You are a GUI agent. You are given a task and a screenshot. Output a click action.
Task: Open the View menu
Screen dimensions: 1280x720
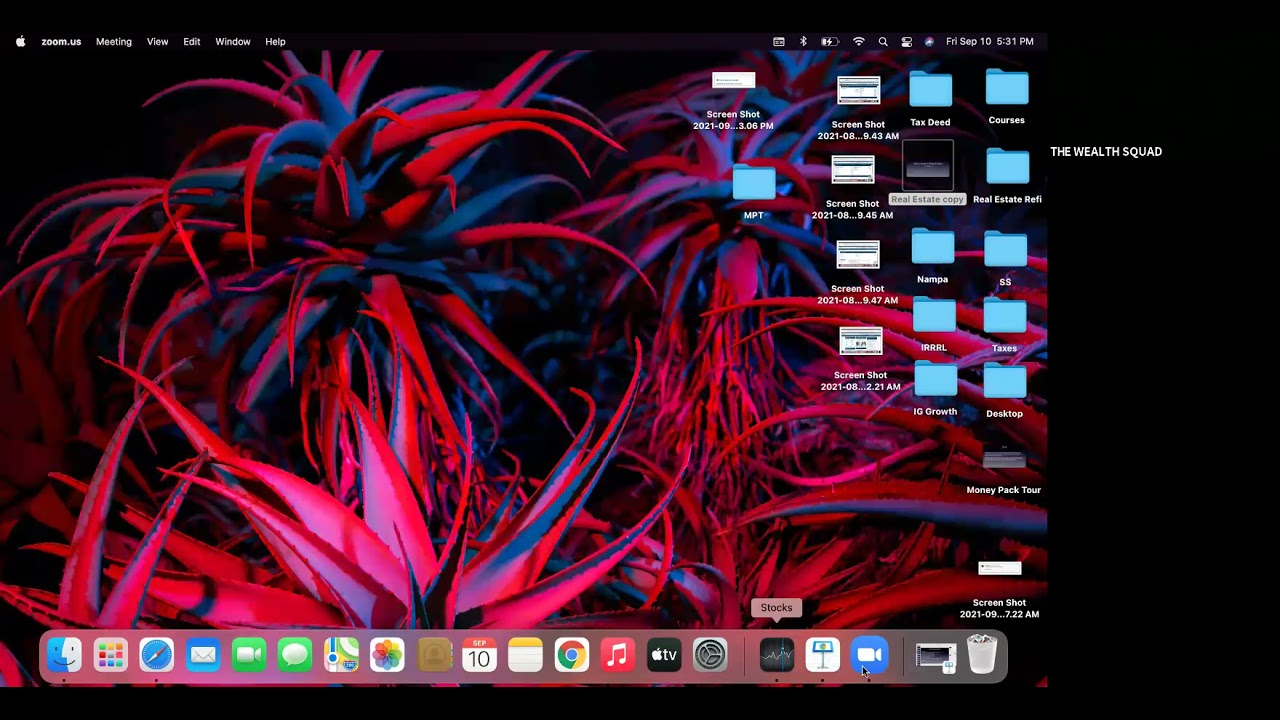[x=158, y=42]
